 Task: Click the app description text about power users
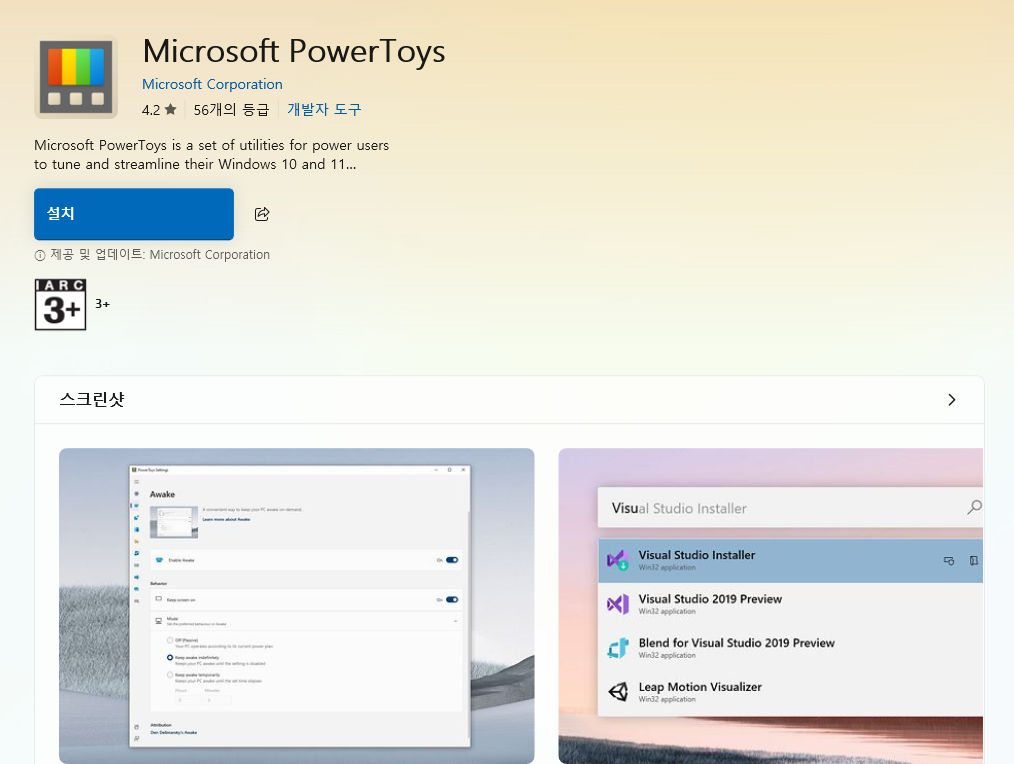tap(211, 155)
